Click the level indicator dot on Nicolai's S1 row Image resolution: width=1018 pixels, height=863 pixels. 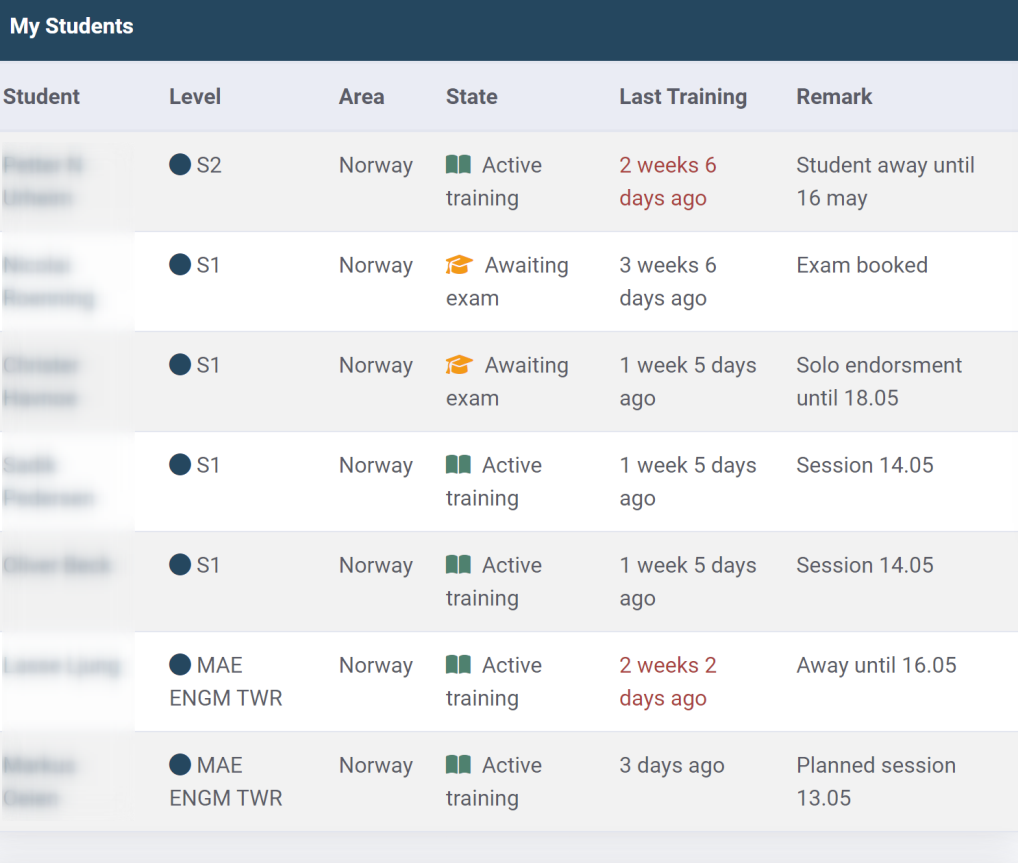[x=180, y=265]
